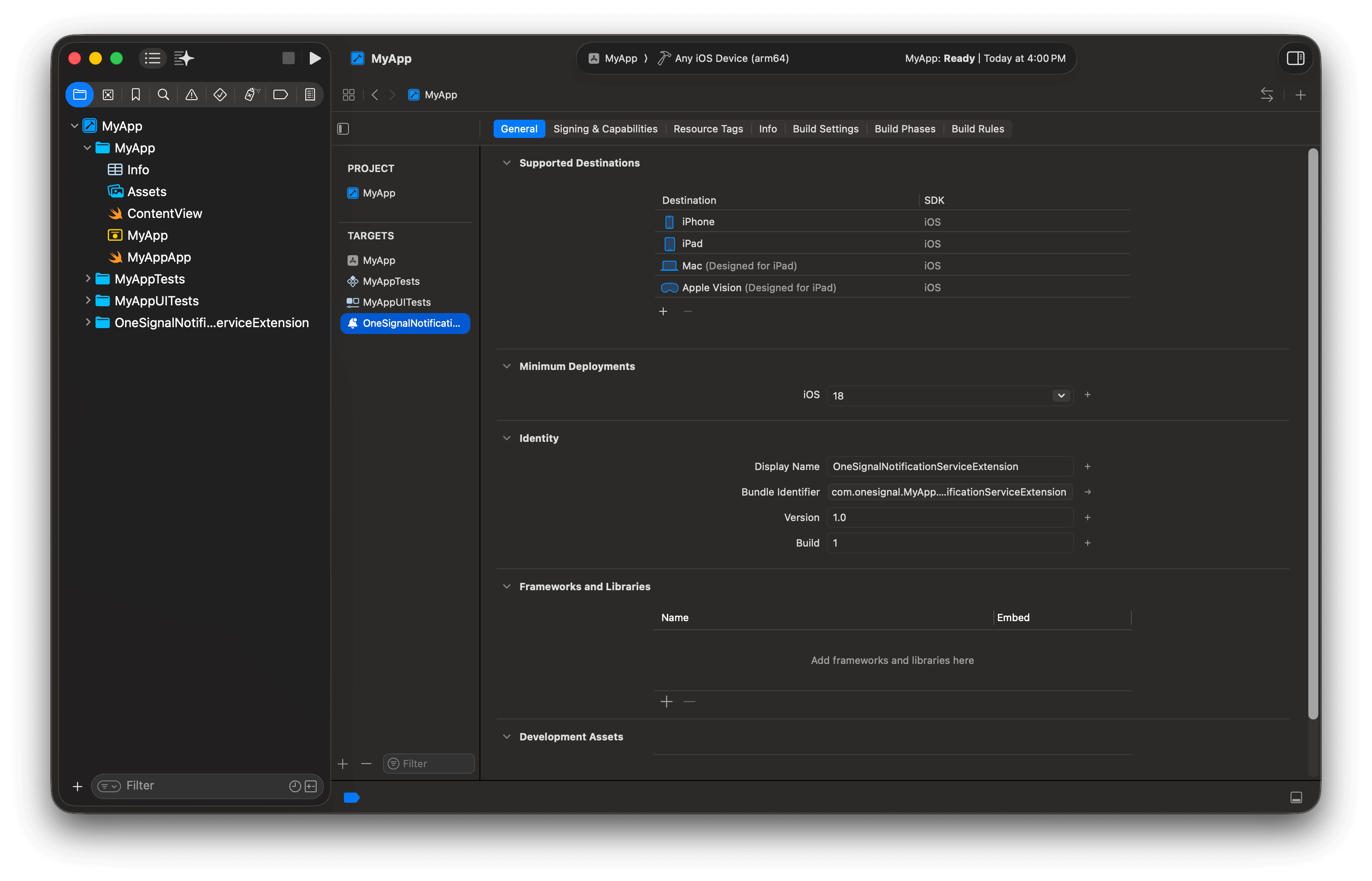Open the Source Control navigator
Image resolution: width=1372 pixels, height=881 pixels.
tap(108, 94)
